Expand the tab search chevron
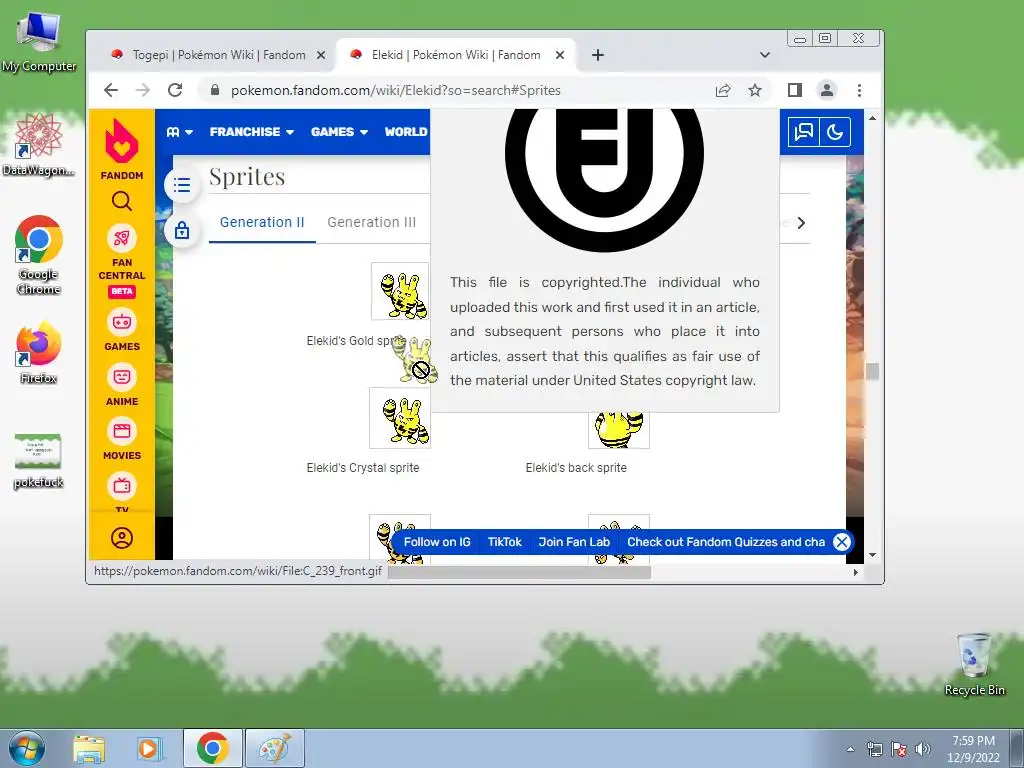This screenshot has height=768, width=1024. pyautogui.click(x=765, y=56)
